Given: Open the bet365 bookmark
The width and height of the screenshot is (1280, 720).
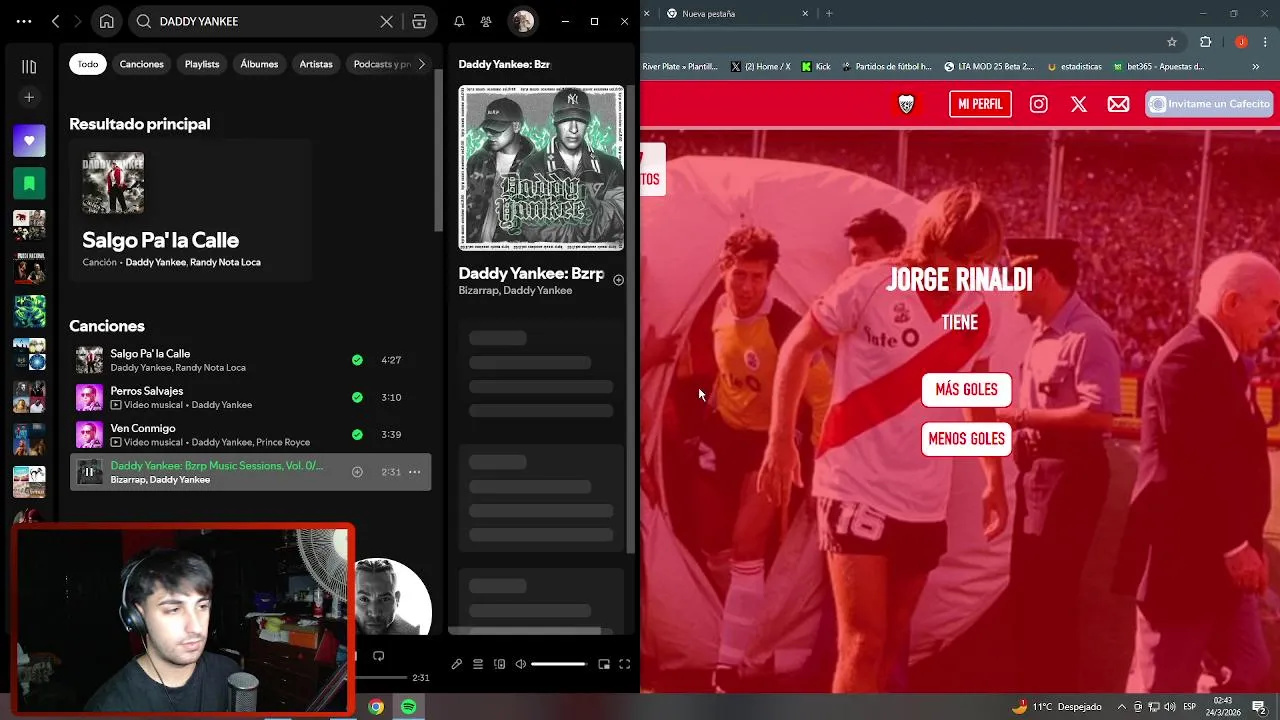Looking at the screenshot, I should tap(1158, 66).
